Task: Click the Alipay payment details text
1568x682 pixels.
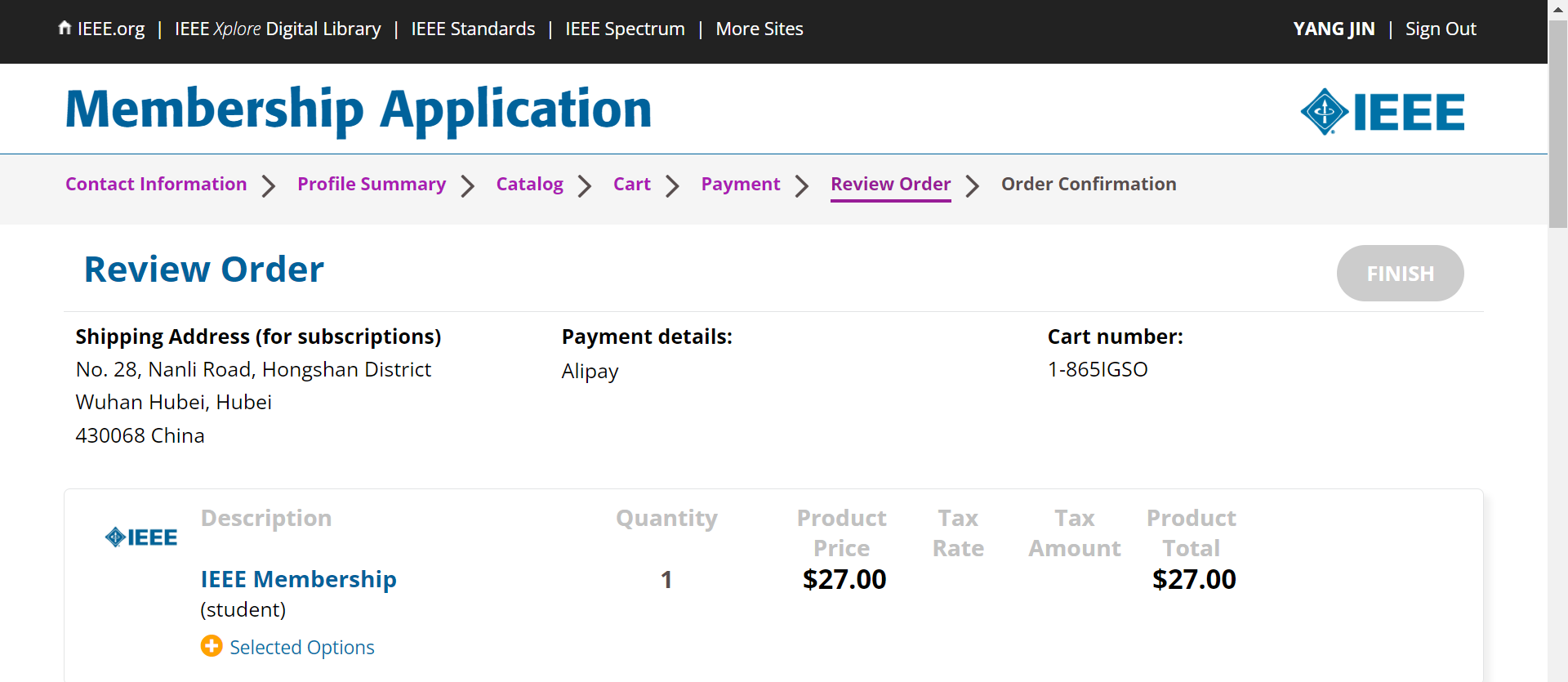Action: [x=590, y=371]
